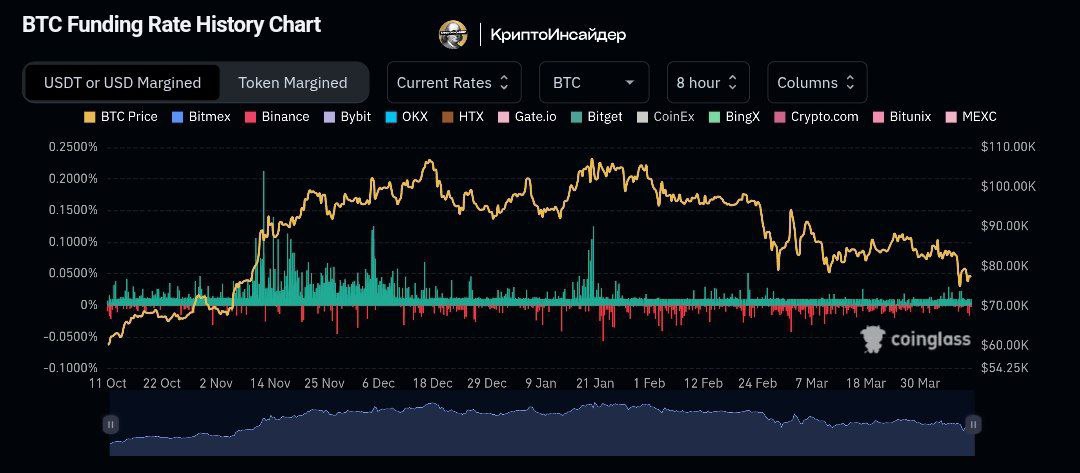Toggle the Bitget legend series
Image resolution: width=1080 pixels, height=473 pixels.
click(x=596, y=116)
